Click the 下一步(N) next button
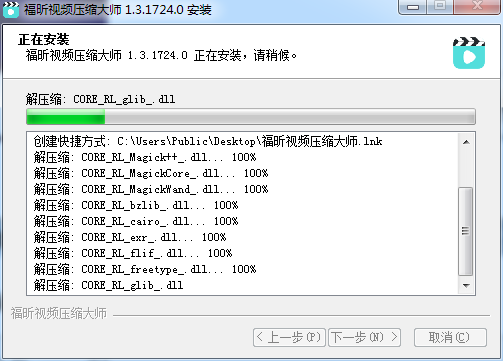 pos(365,337)
